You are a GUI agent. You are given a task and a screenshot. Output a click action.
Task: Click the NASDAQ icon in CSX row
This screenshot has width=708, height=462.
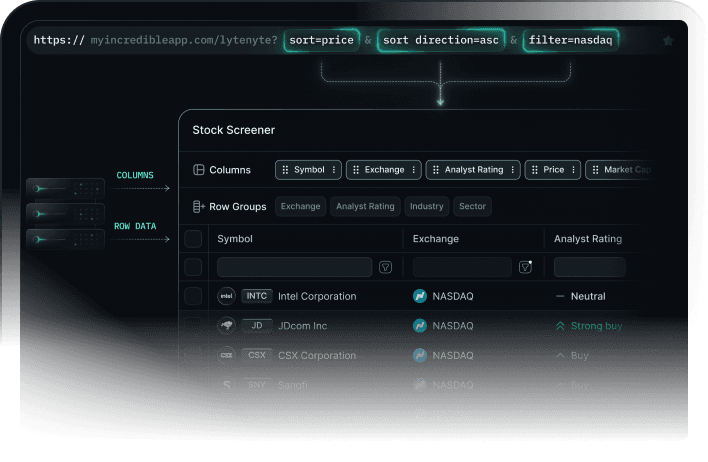point(420,355)
